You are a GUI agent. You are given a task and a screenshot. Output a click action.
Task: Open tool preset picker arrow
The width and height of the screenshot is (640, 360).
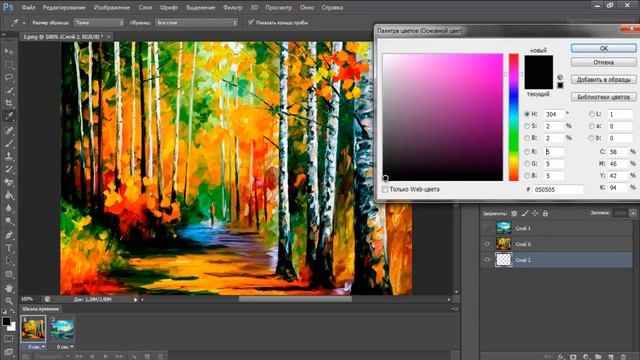point(24,23)
